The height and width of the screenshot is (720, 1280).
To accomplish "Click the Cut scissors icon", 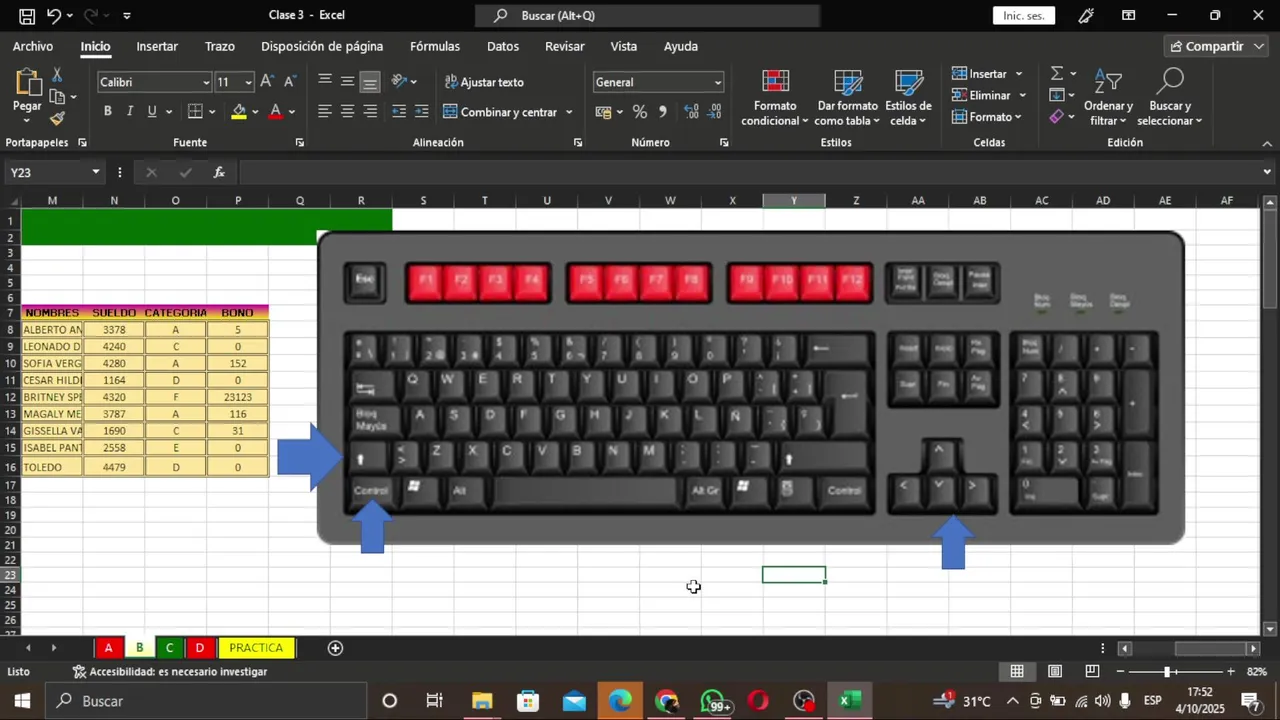I will 57,75.
